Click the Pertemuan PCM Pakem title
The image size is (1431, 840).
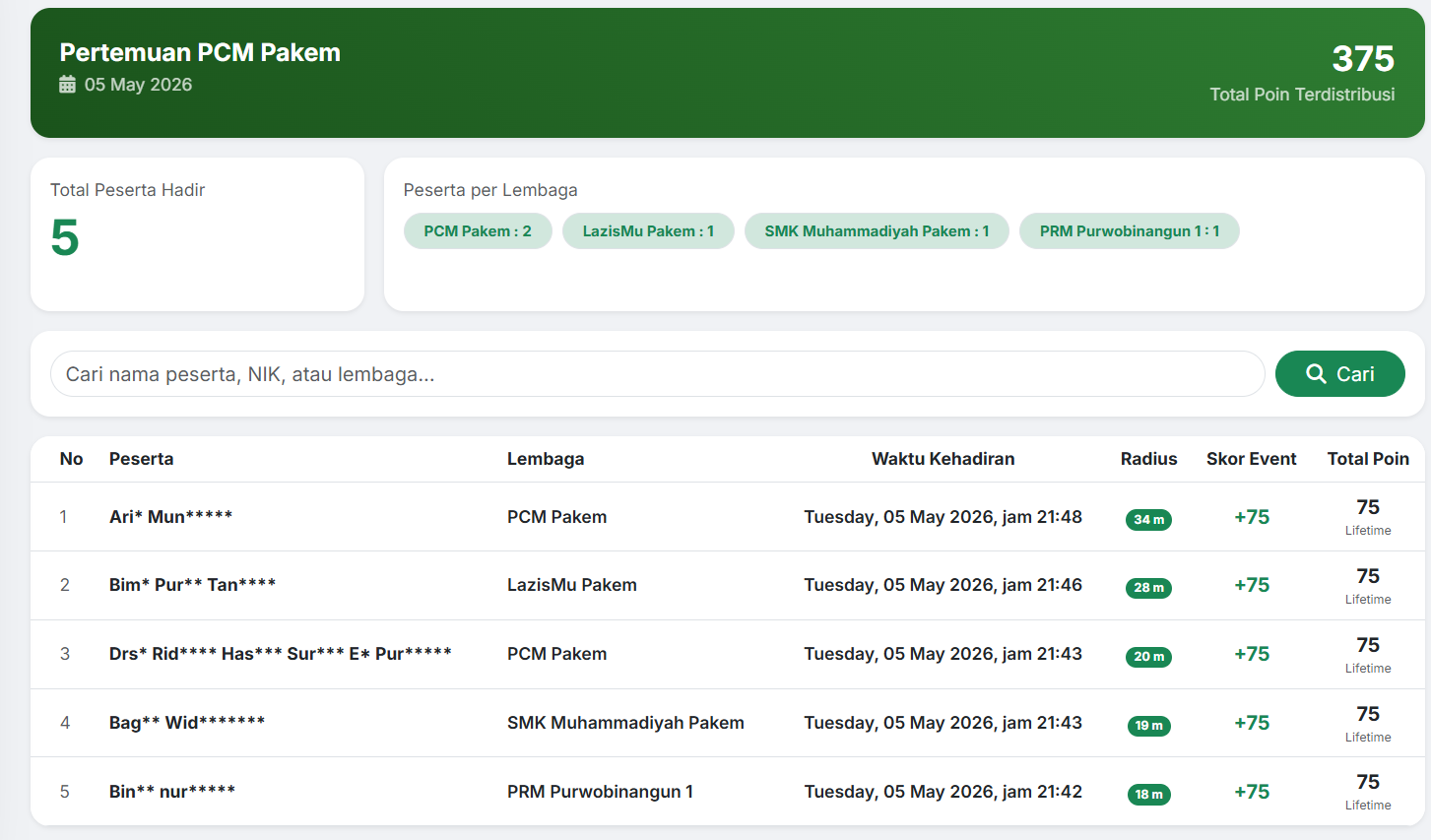[200, 52]
